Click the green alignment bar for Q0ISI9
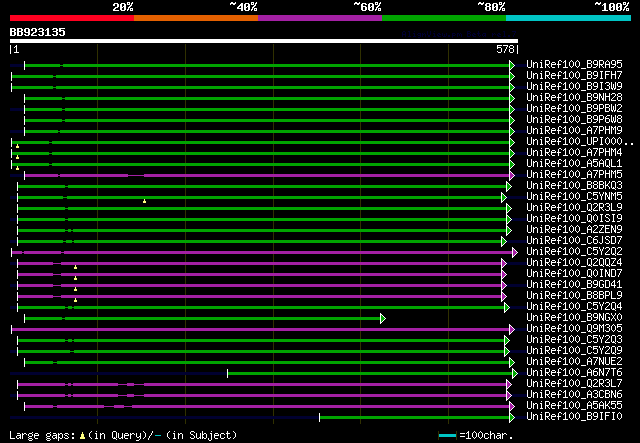This screenshot has width=640, height=443. tap(262, 219)
